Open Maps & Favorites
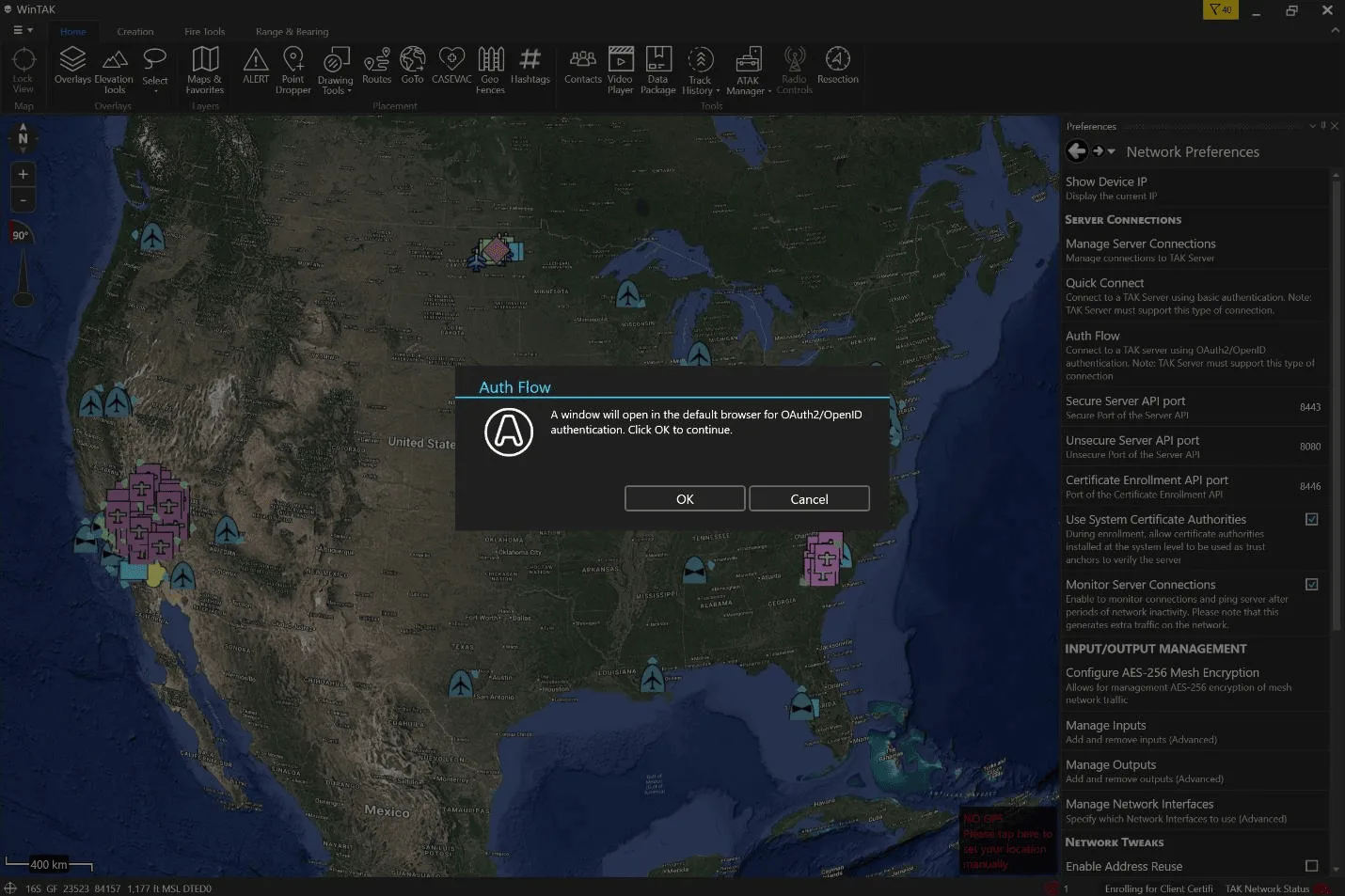The image size is (1345, 896). (x=205, y=71)
